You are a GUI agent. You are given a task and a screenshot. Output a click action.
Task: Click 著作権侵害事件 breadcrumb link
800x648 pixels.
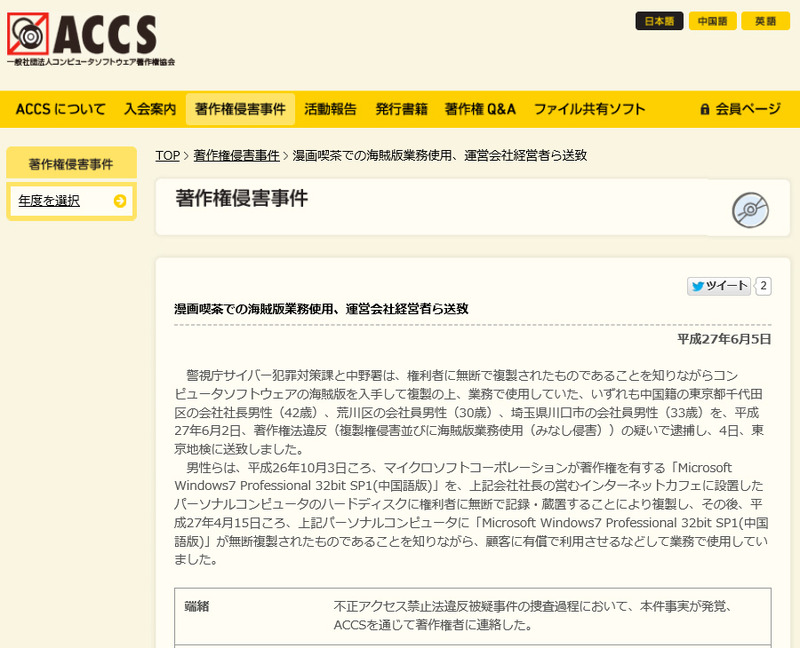point(236,156)
